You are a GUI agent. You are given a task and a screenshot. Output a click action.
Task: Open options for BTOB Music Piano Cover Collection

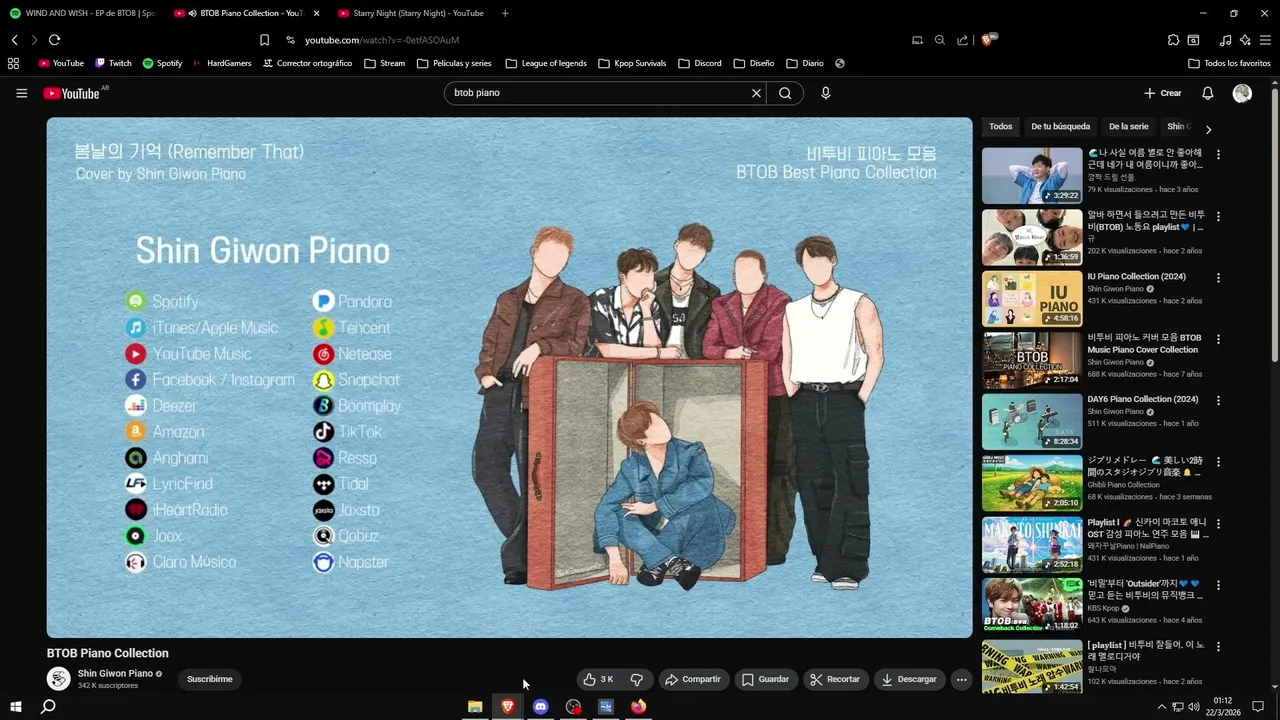pos(1218,339)
